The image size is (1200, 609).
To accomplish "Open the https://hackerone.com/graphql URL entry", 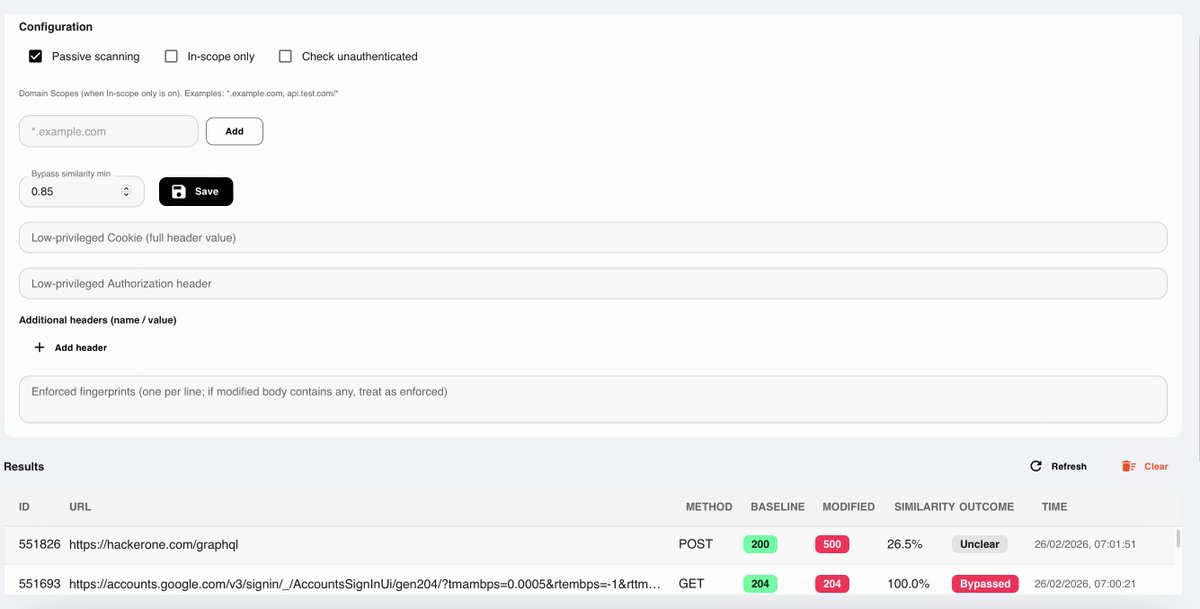I will pos(154,544).
